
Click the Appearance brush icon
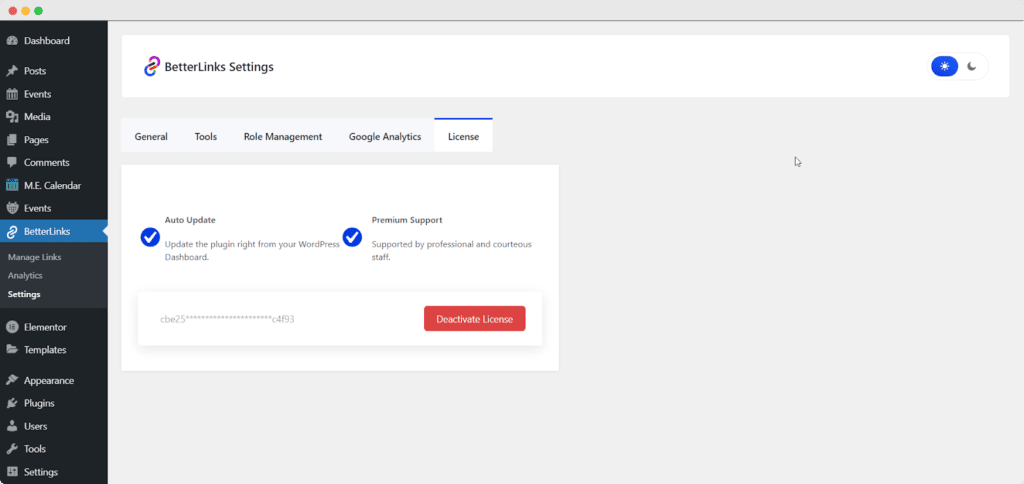click(12, 381)
